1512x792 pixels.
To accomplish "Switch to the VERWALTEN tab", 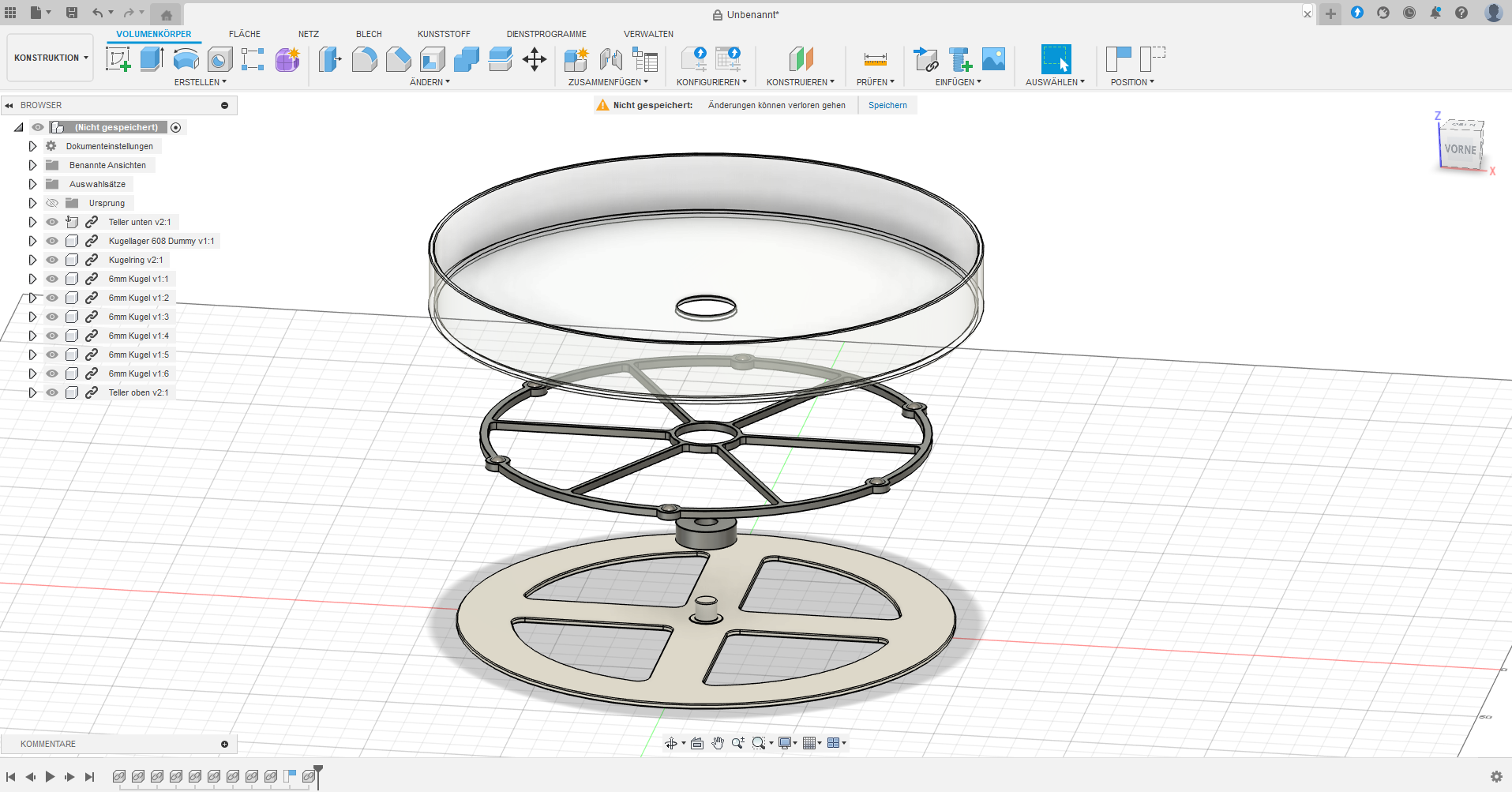I will [x=648, y=34].
